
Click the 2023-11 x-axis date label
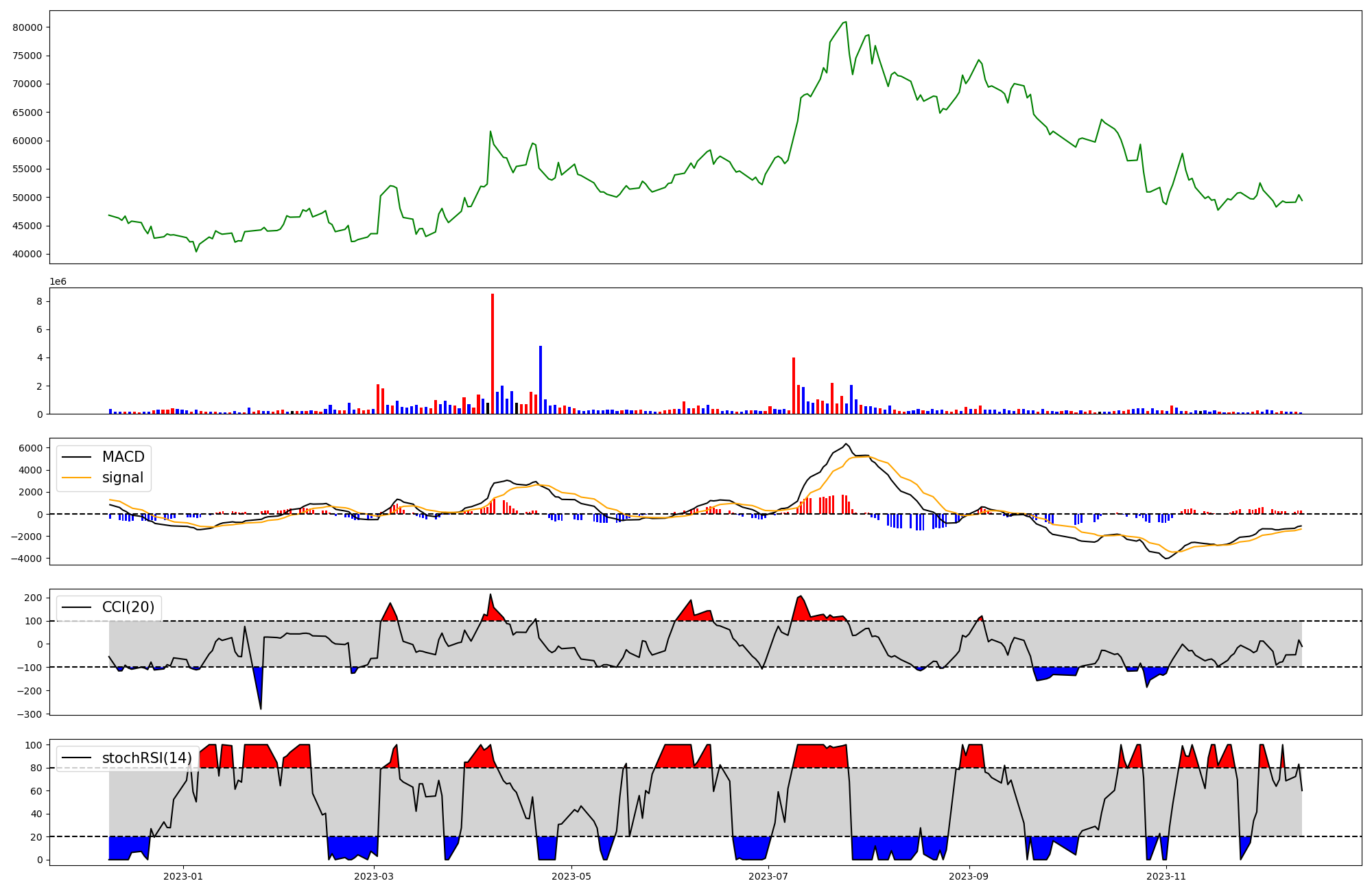(1166, 876)
